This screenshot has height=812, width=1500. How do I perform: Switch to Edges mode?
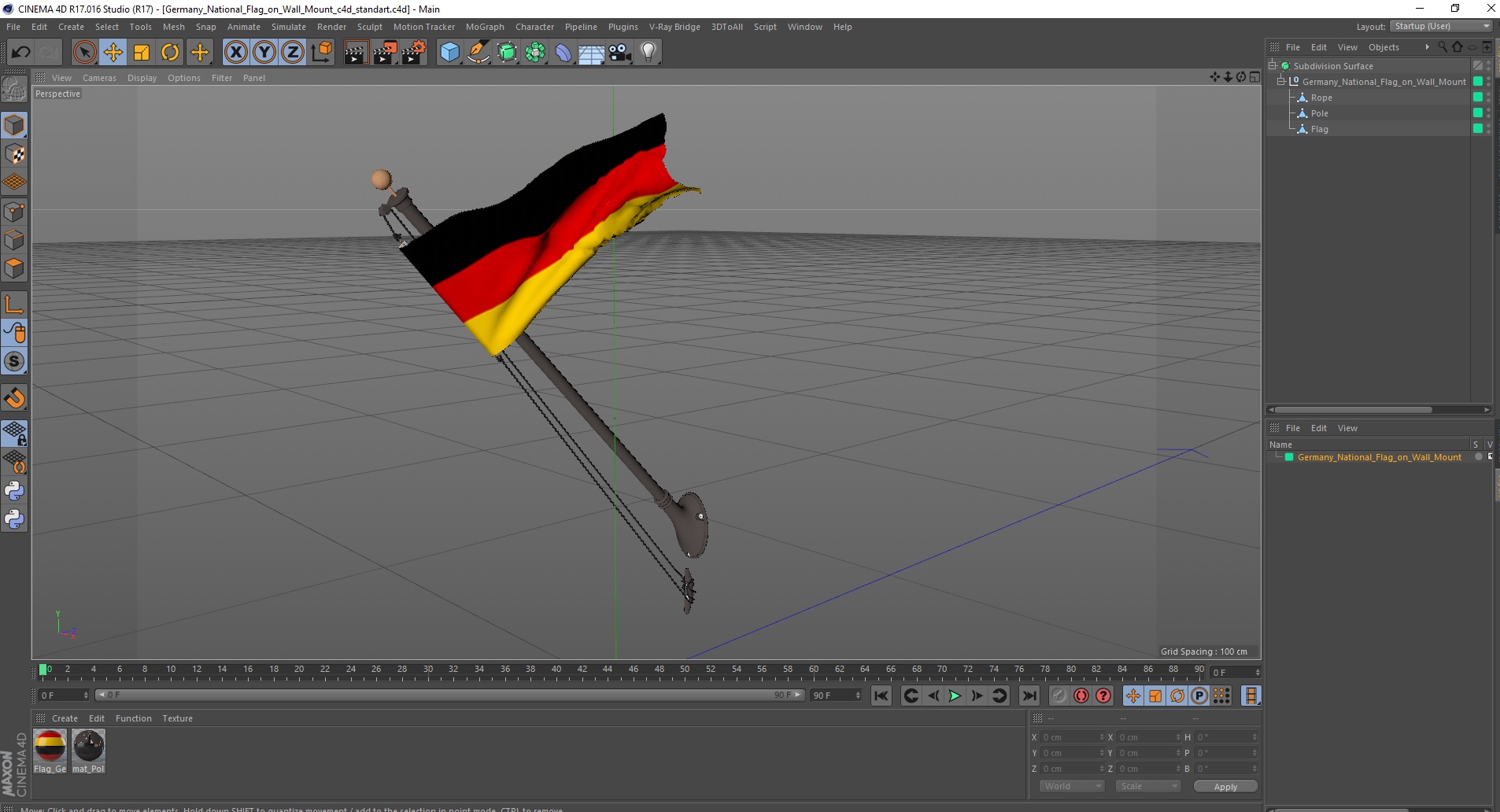14,240
